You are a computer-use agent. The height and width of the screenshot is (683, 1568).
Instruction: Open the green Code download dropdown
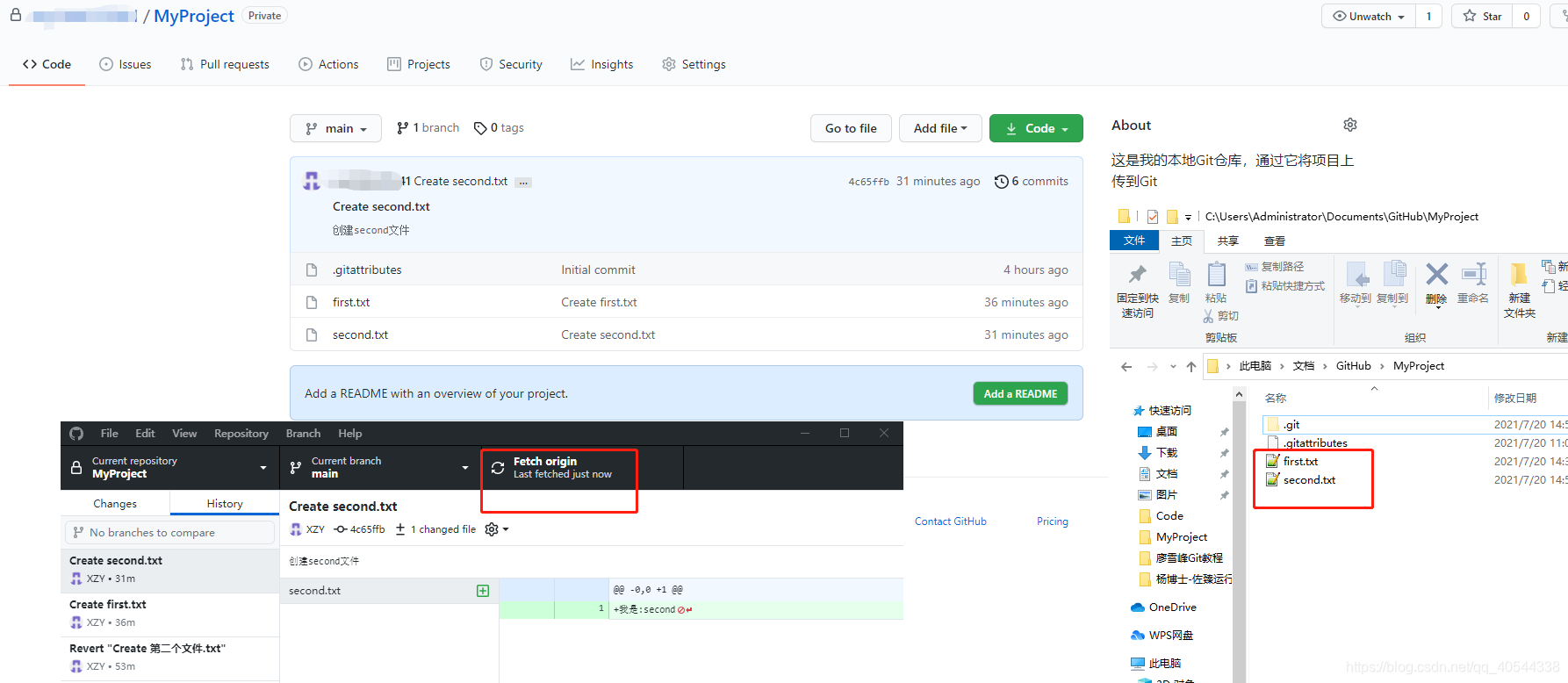[1036, 128]
